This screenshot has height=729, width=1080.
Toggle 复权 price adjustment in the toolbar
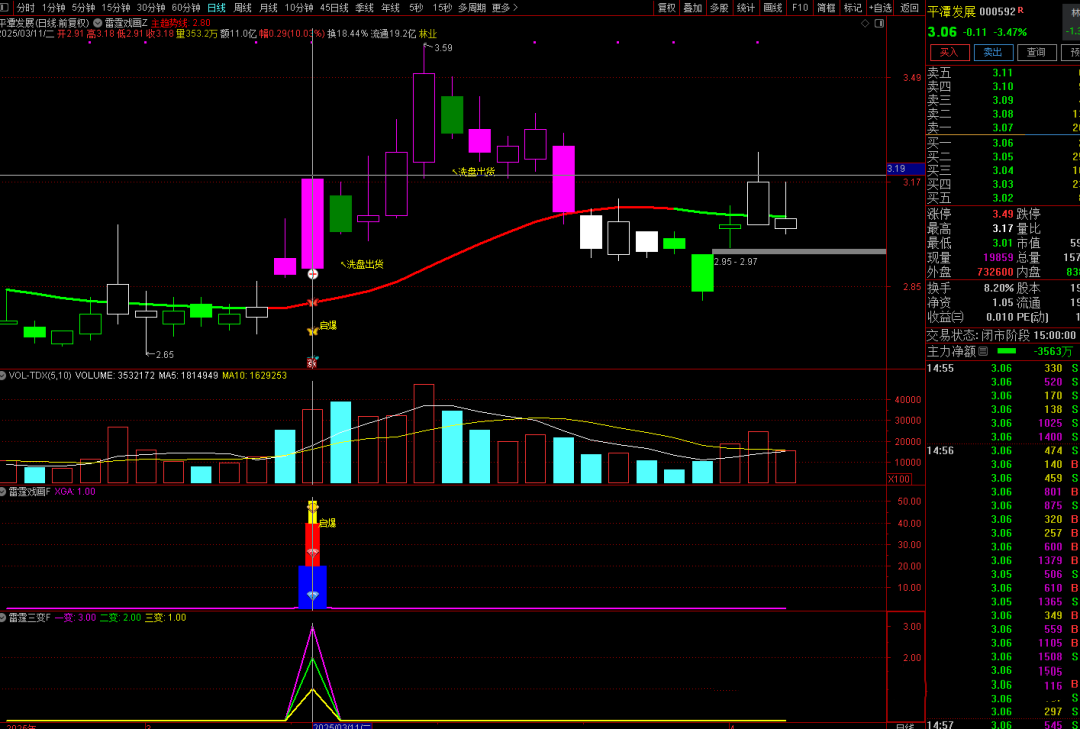[x=666, y=7]
